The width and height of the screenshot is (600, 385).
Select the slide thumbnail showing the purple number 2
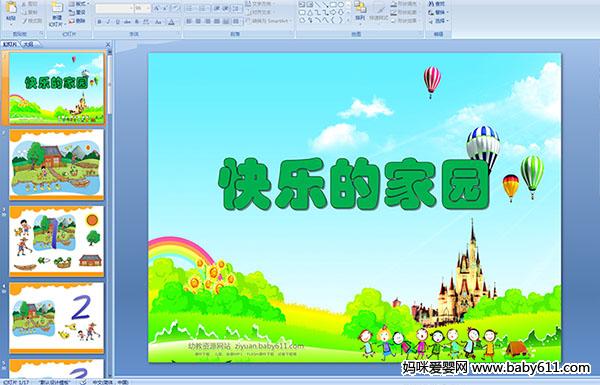click(x=57, y=317)
